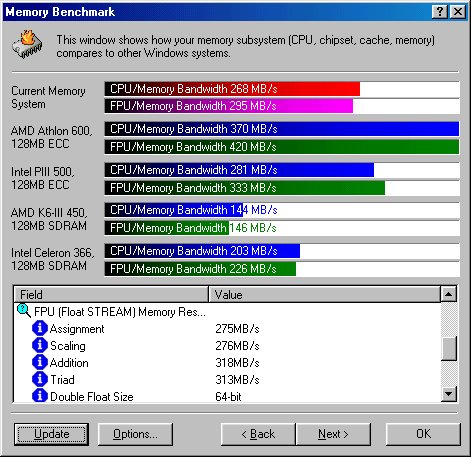Click the 313MB/s value
Image resolution: width=471 pixels, height=457 pixels.
[x=237, y=380]
